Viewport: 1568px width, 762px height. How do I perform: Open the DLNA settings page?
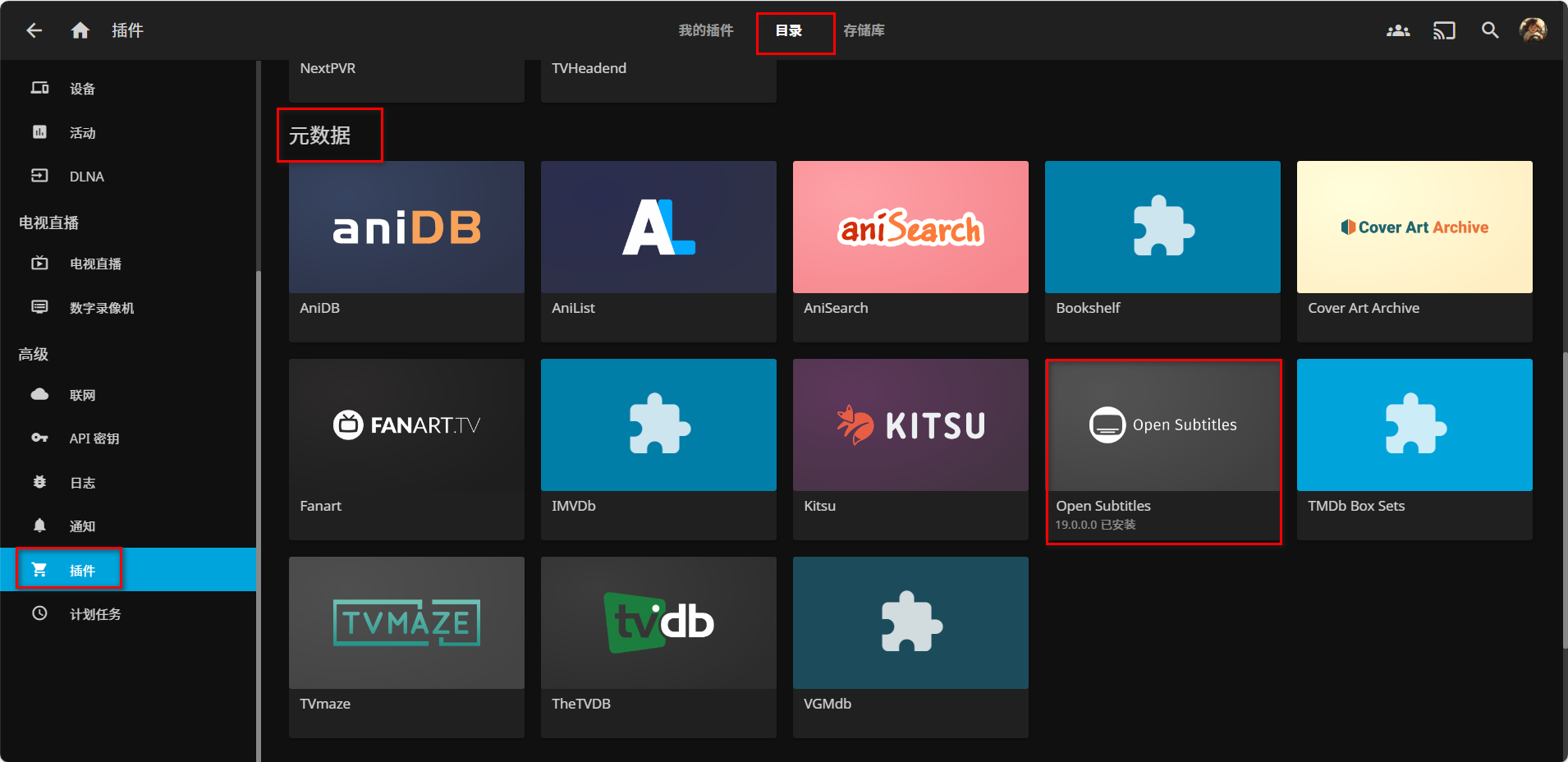pos(86,177)
